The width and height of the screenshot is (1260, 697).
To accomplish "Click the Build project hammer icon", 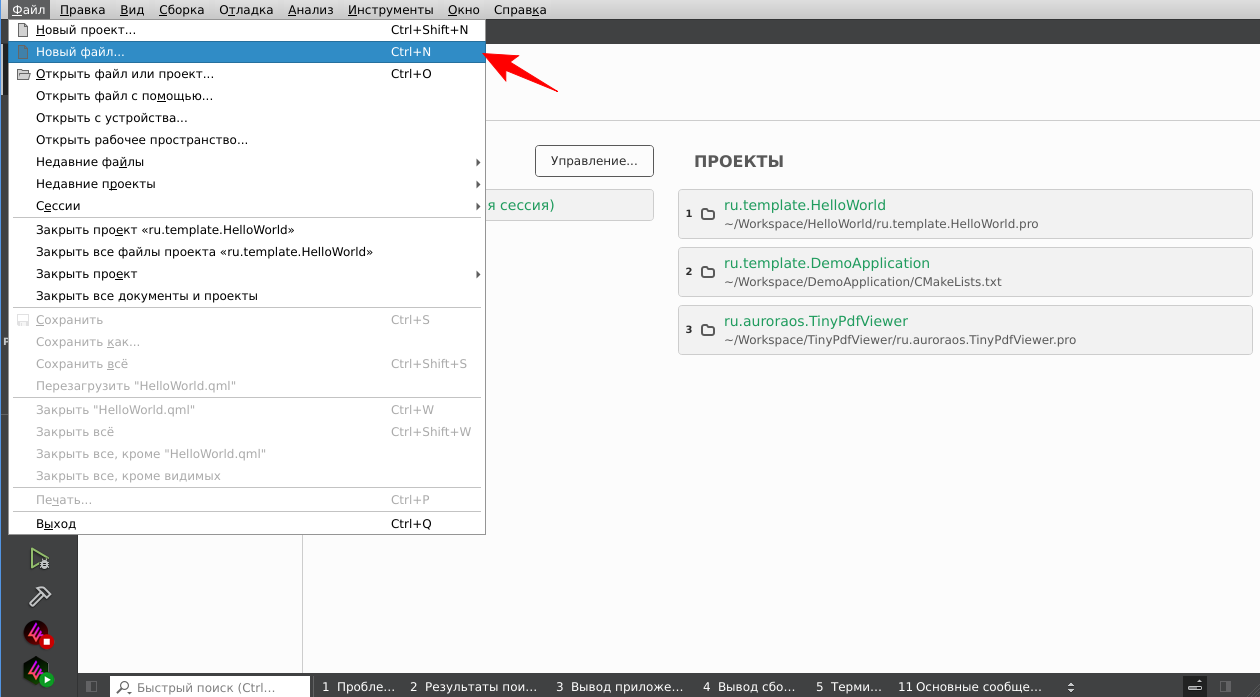I will (39, 595).
